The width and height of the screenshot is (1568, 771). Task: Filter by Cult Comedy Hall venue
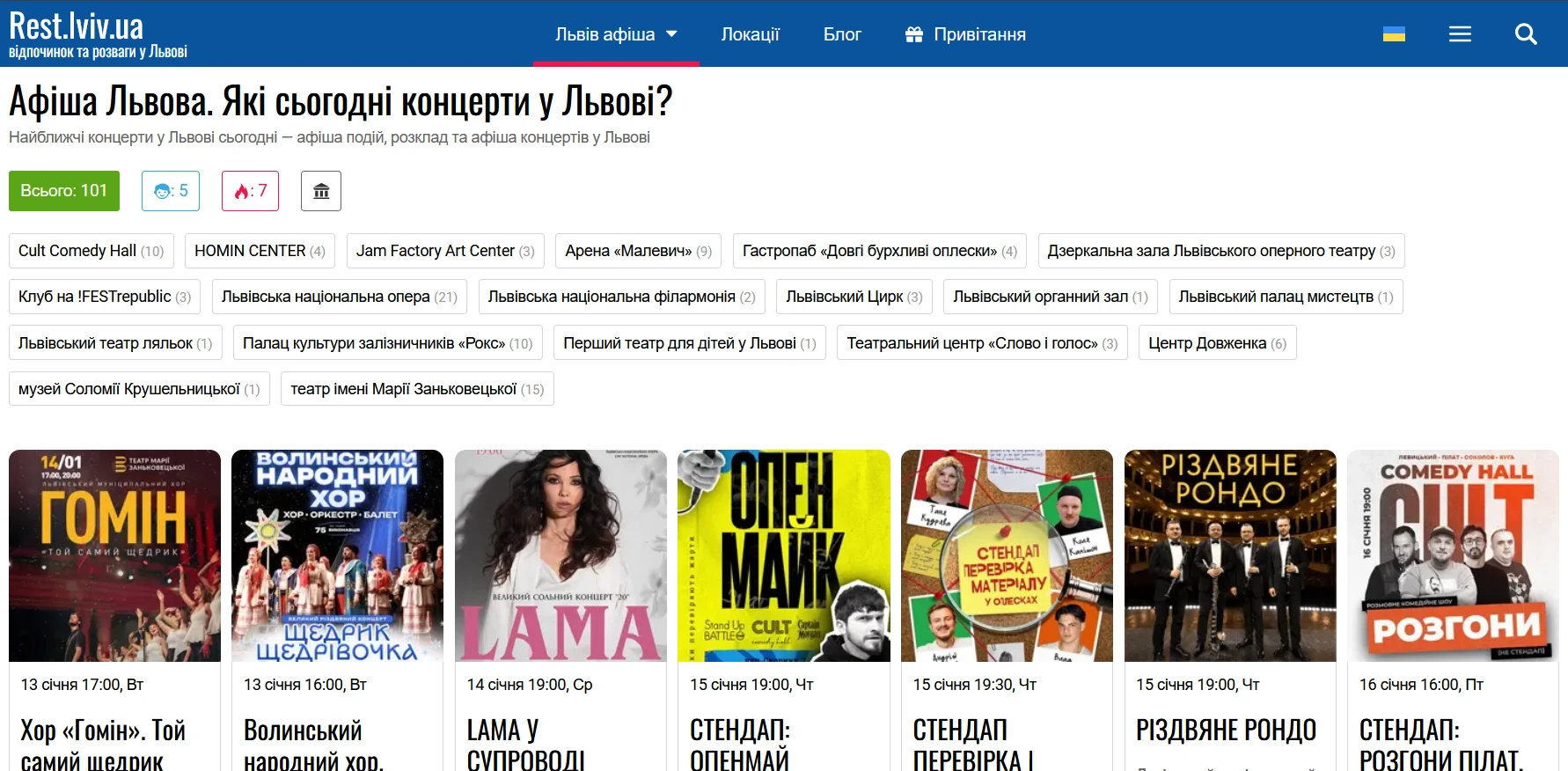coord(92,251)
